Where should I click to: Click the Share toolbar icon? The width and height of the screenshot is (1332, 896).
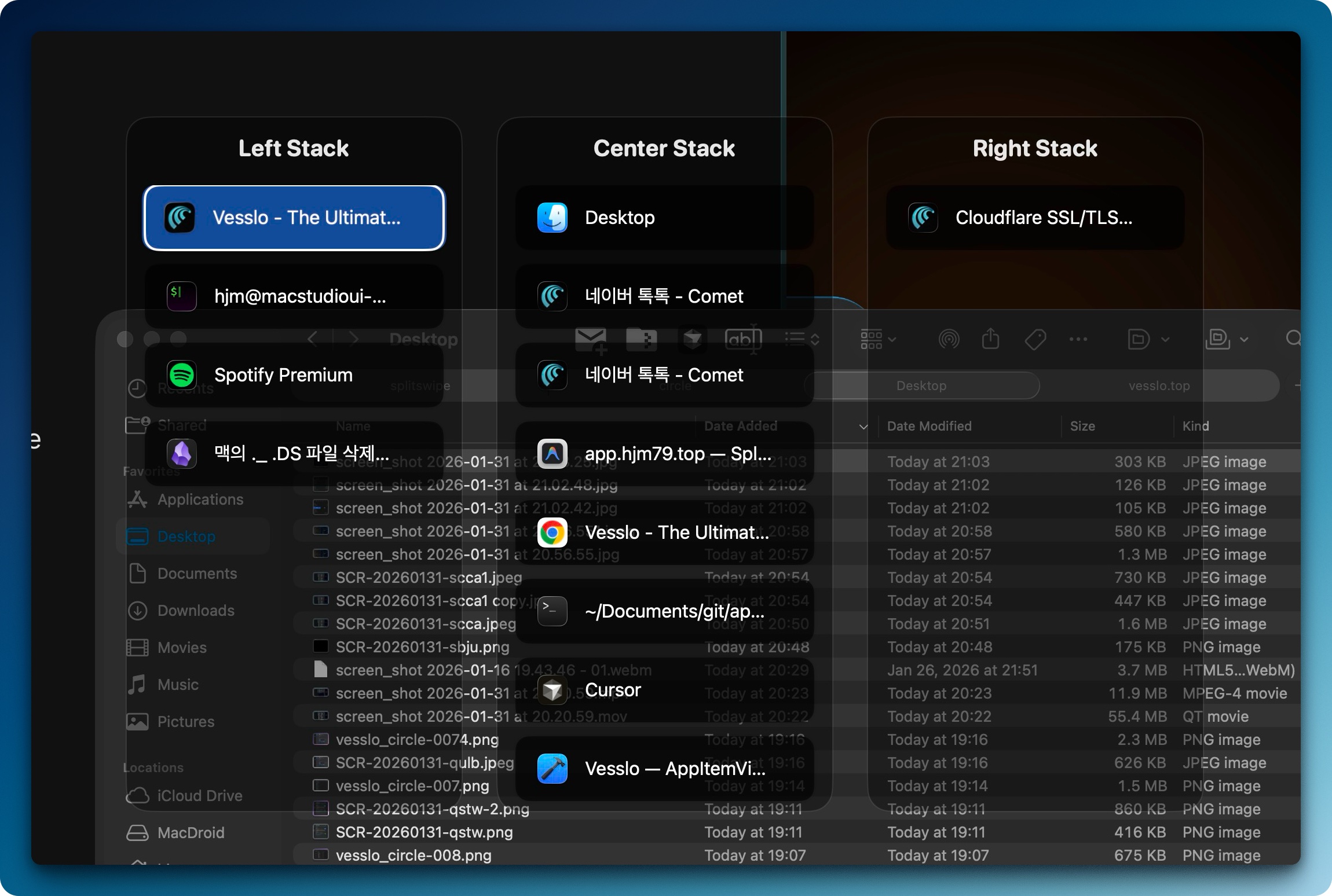[x=990, y=339]
